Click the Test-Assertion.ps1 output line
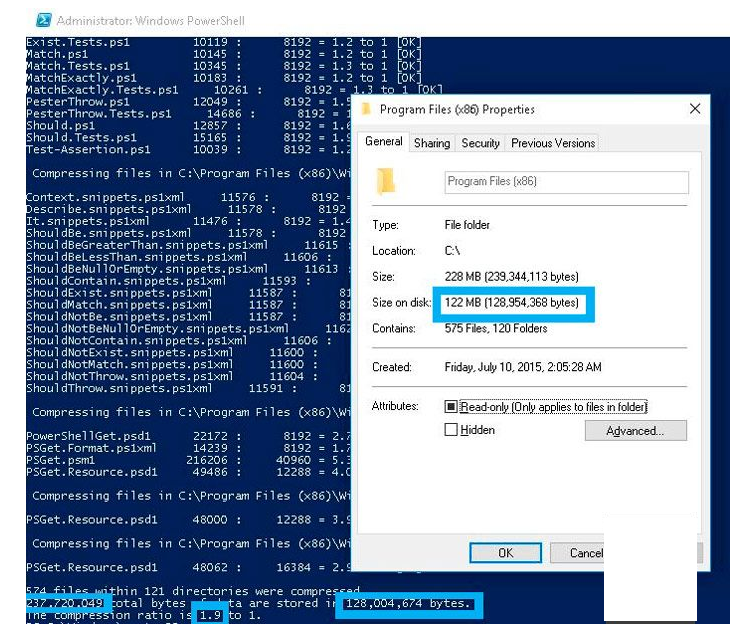The width and height of the screenshot is (735, 626). pyautogui.click(x=188, y=150)
